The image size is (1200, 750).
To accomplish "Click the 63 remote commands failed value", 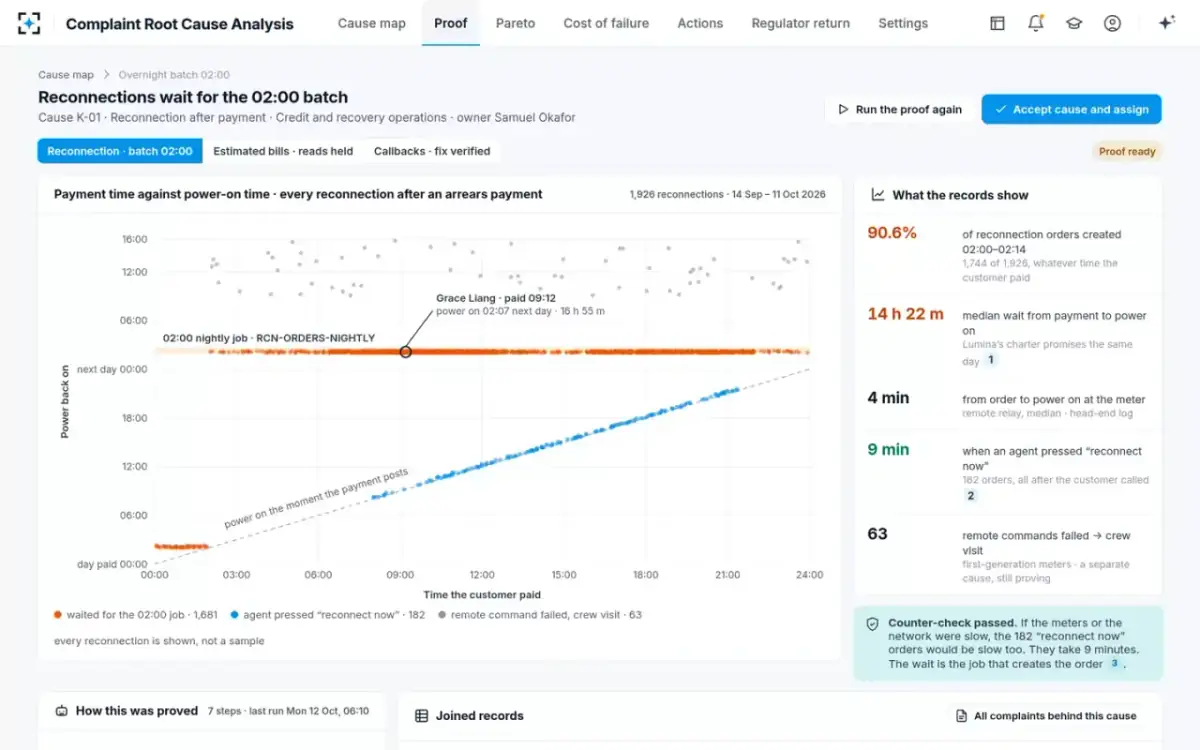I will 877,533.
